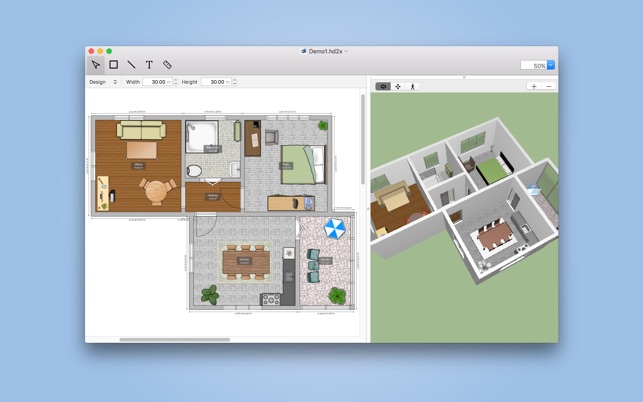Screen dimensions: 643x402
Task: Select the line wall tool
Action: point(131,64)
